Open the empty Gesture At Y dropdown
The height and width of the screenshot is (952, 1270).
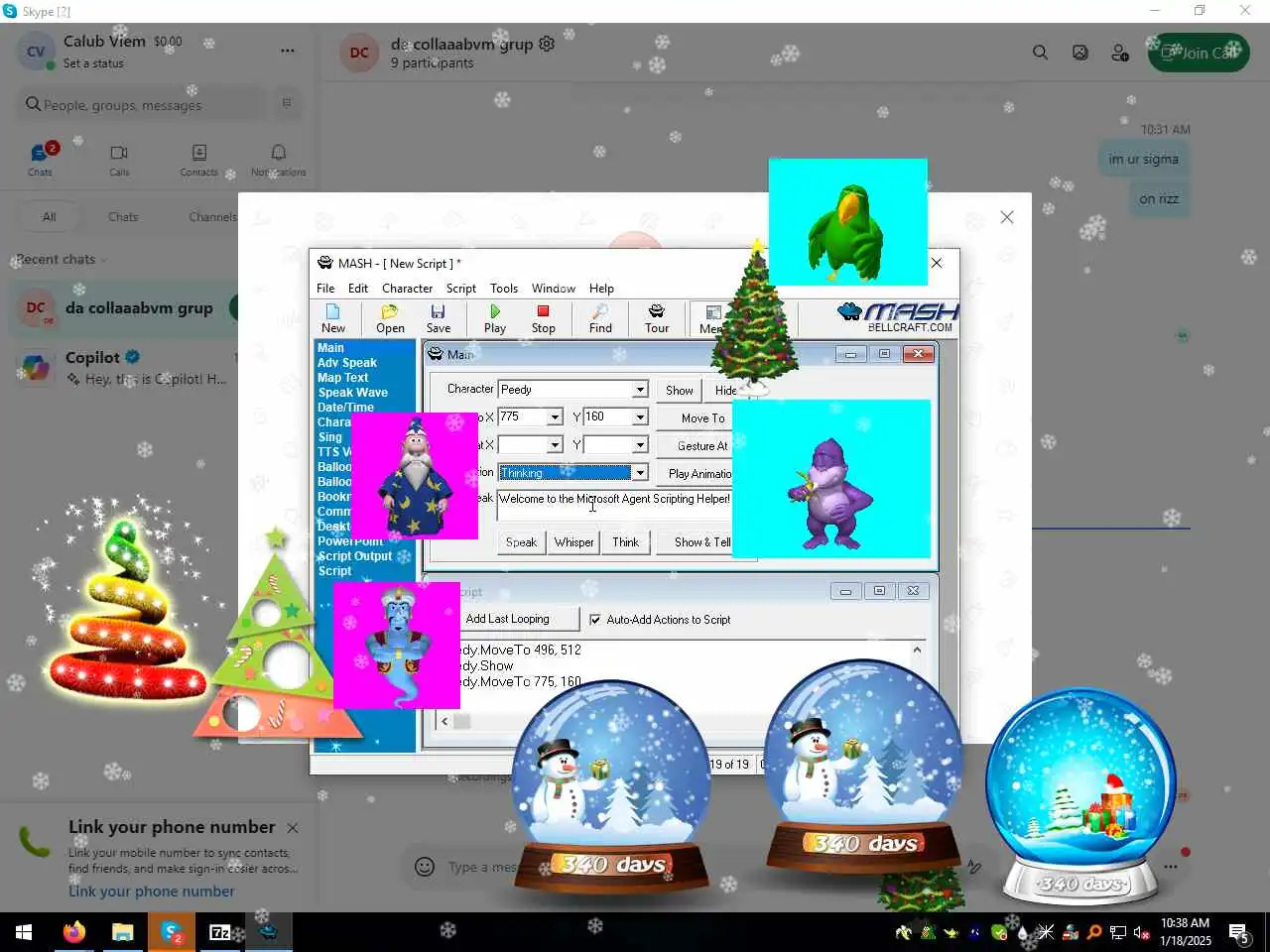(640, 445)
